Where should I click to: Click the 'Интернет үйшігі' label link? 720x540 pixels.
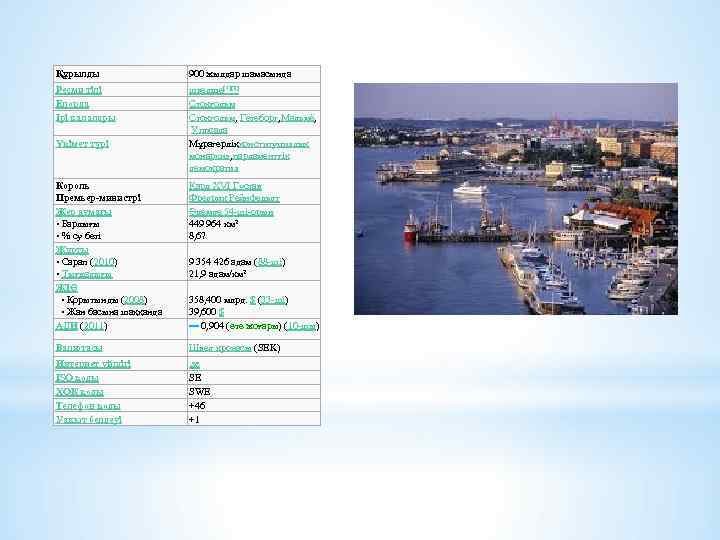93,364
